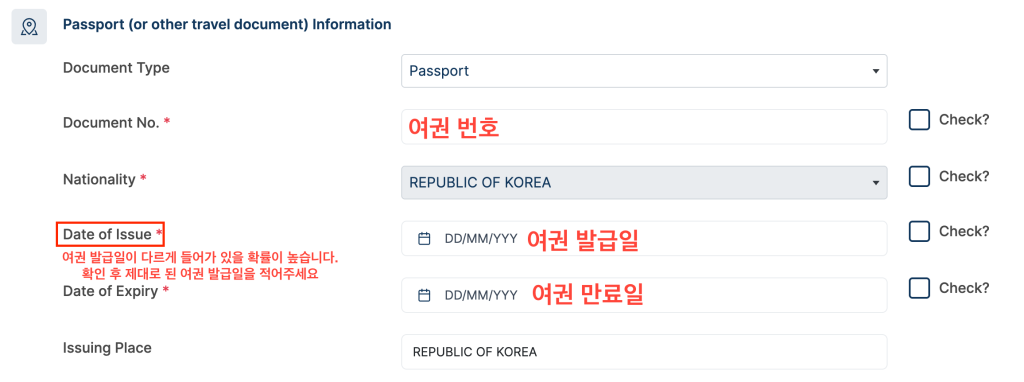The height and width of the screenshot is (382, 1024).
Task: Tick the Check? box beside Document No.
Action: click(920, 120)
